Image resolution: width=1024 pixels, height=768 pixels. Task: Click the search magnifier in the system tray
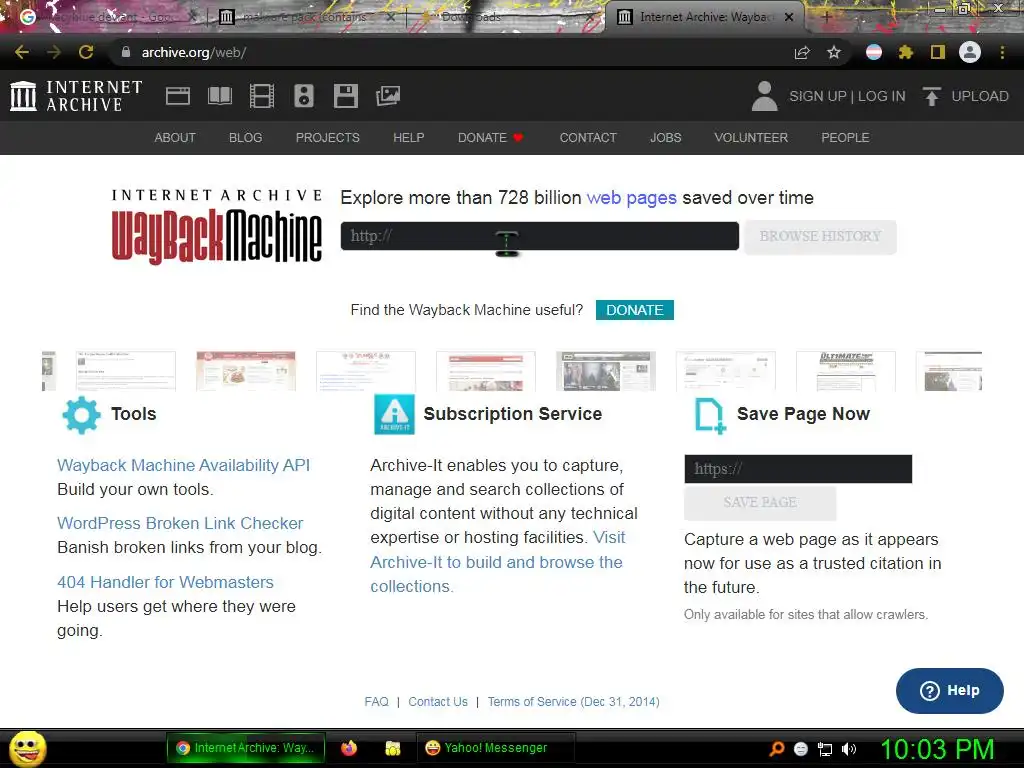pyautogui.click(x=776, y=749)
